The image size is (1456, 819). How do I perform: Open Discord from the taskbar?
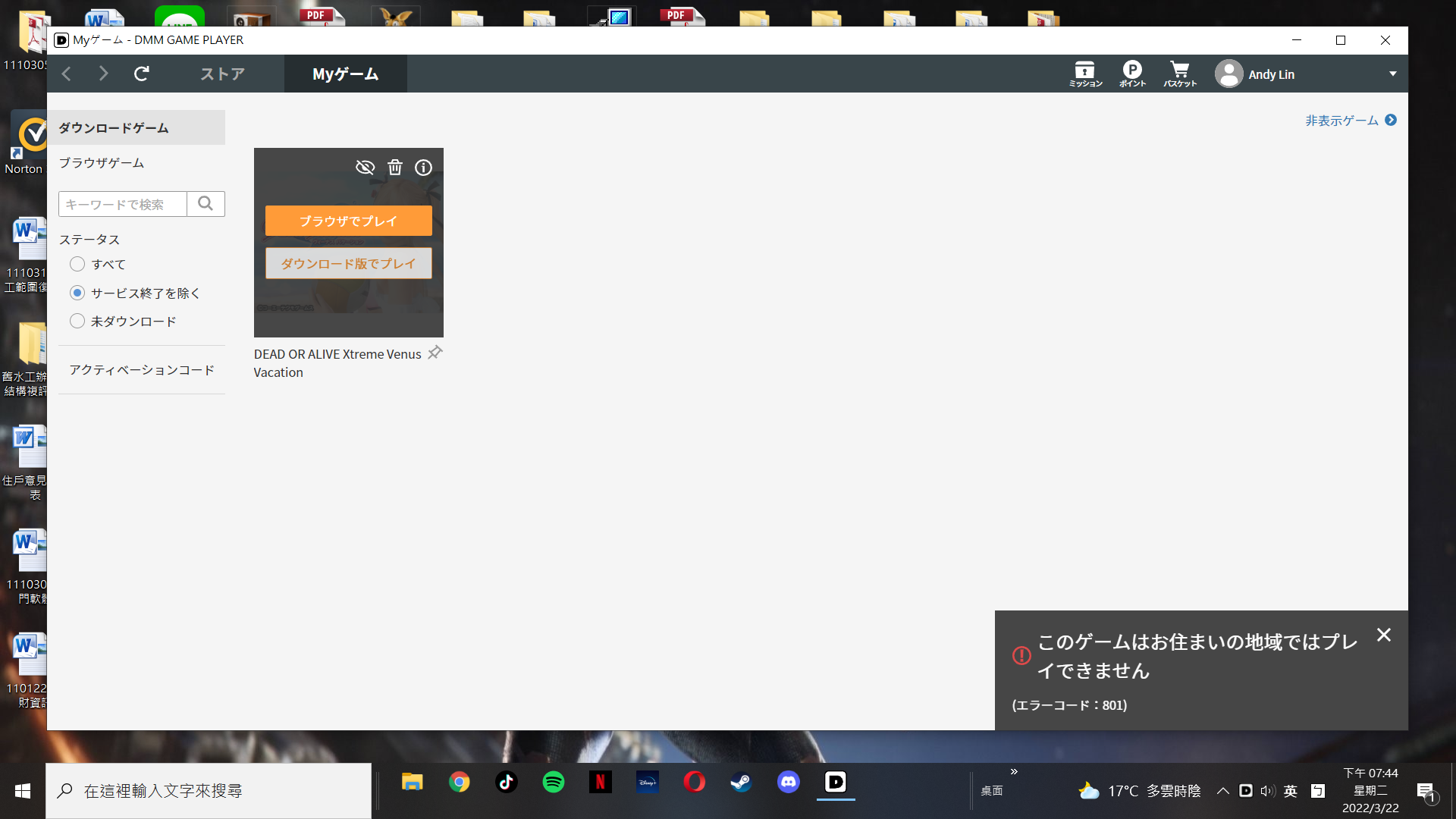tap(789, 782)
